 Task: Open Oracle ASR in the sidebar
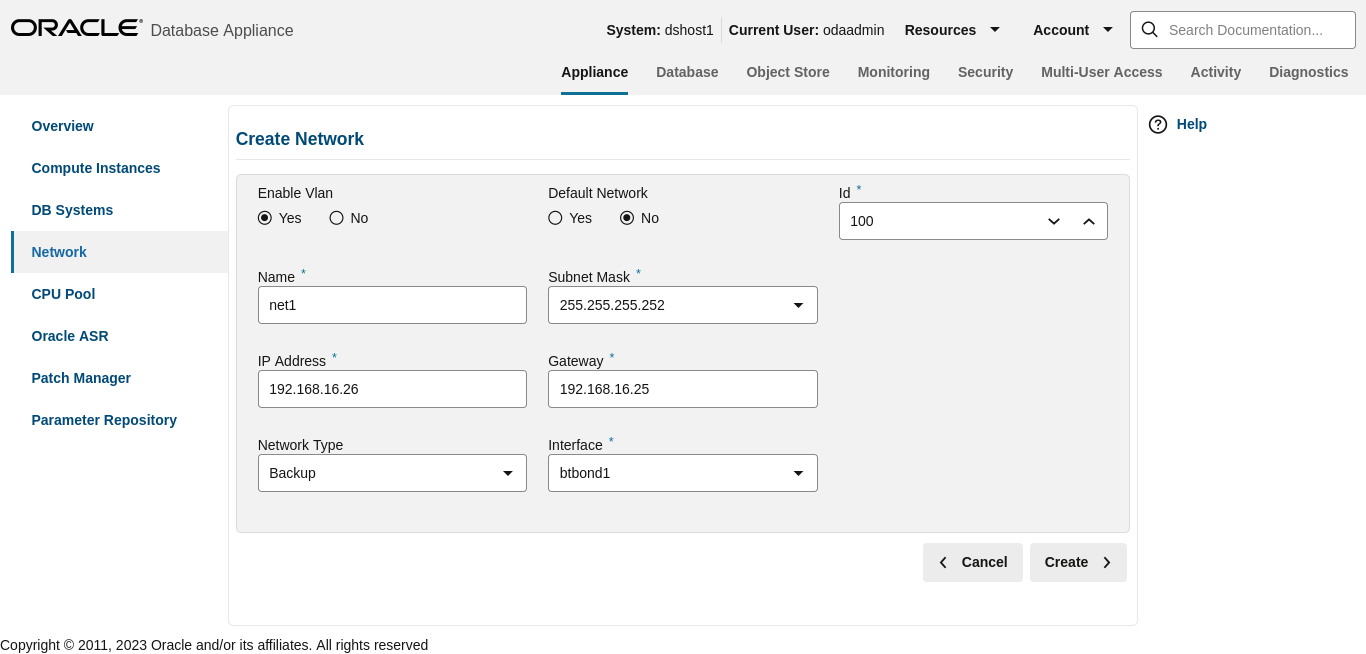coord(70,336)
